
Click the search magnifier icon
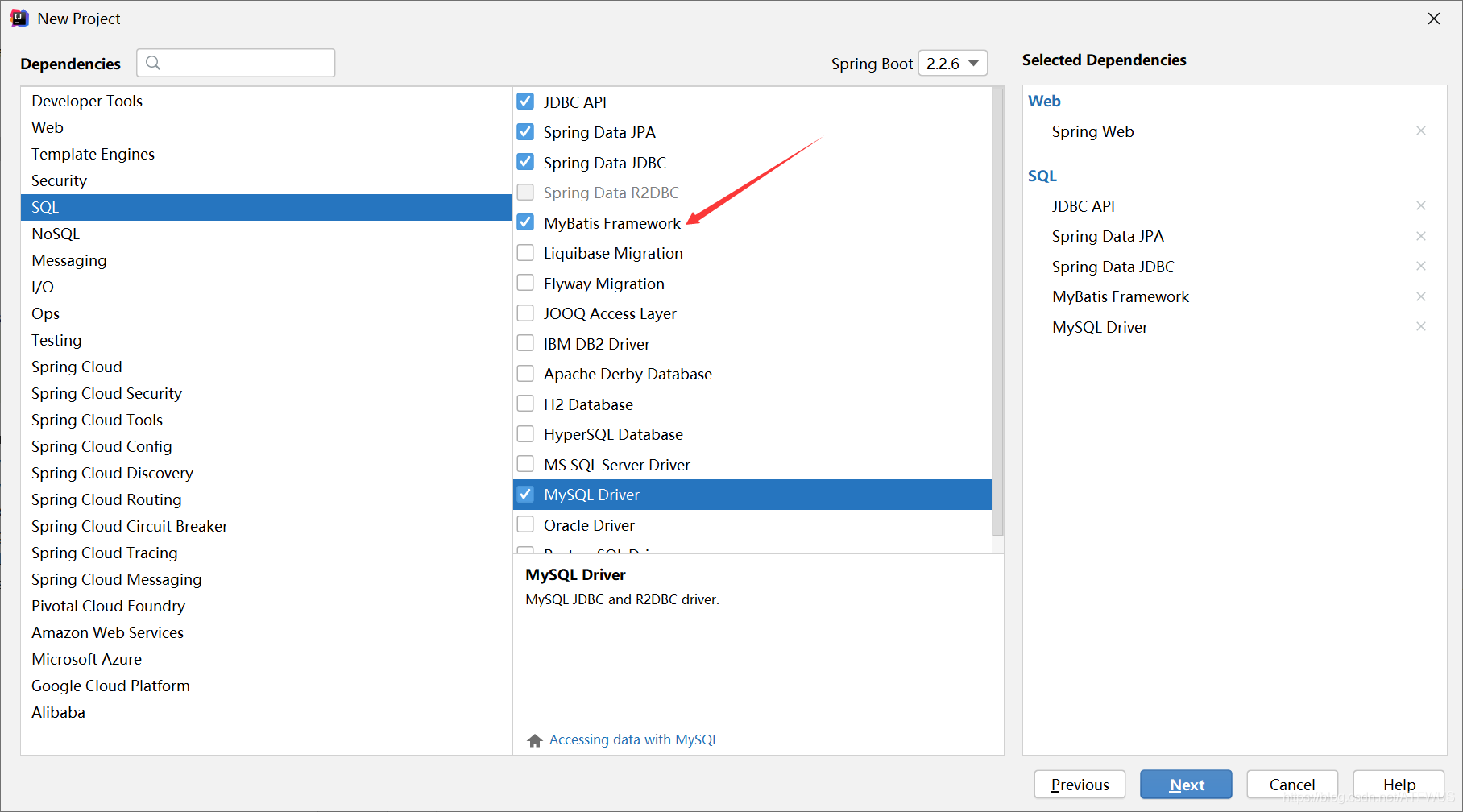153,63
